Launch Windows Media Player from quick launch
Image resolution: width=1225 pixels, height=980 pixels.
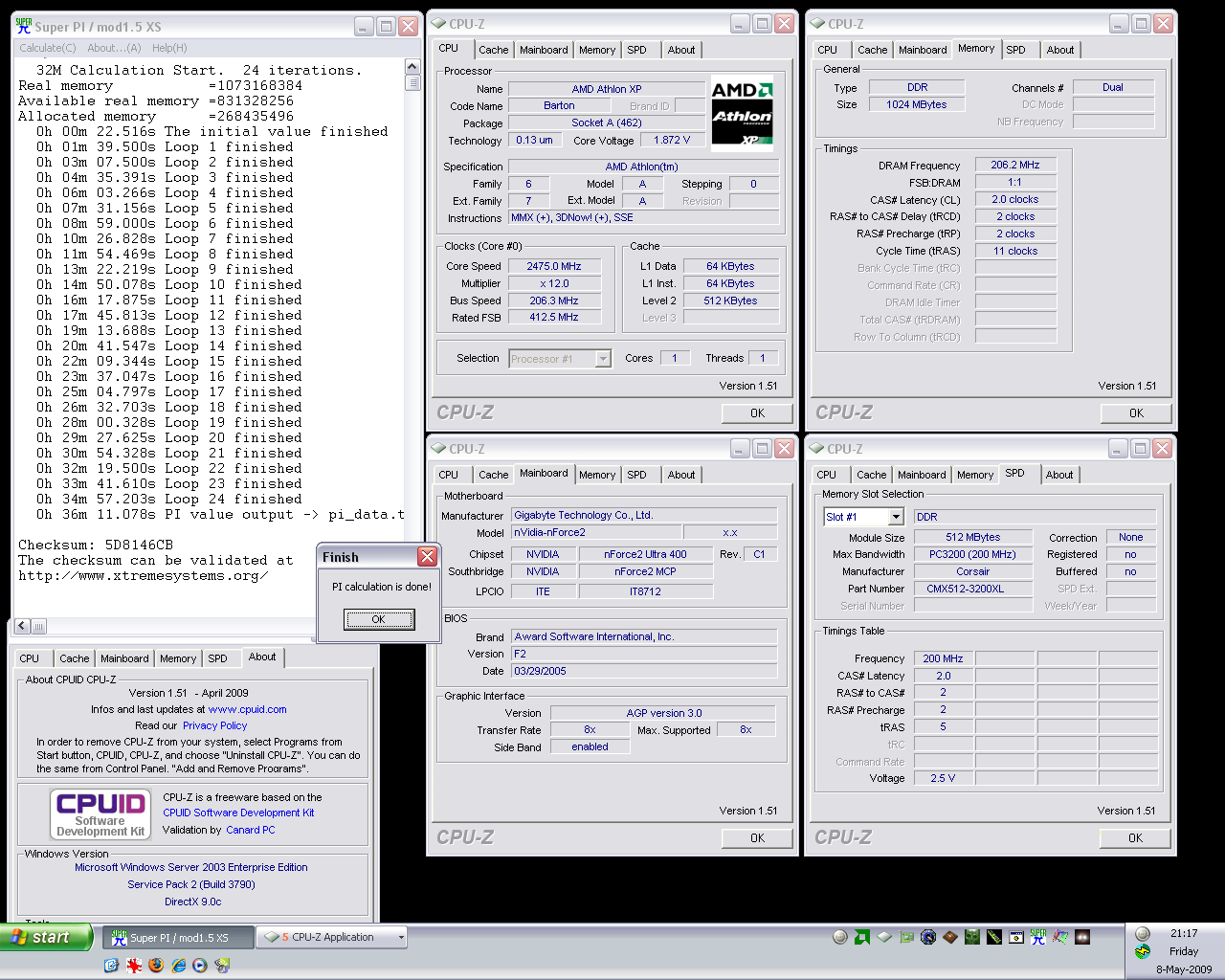point(200,965)
